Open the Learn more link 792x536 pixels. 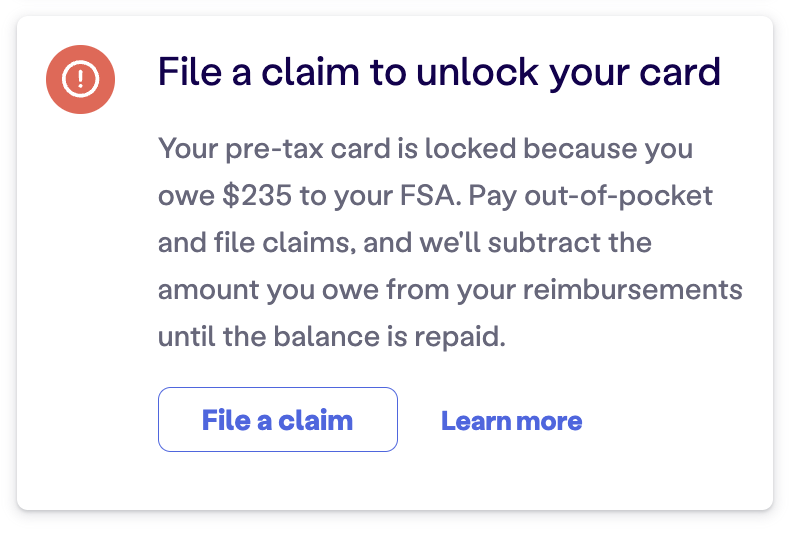tap(511, 421)
